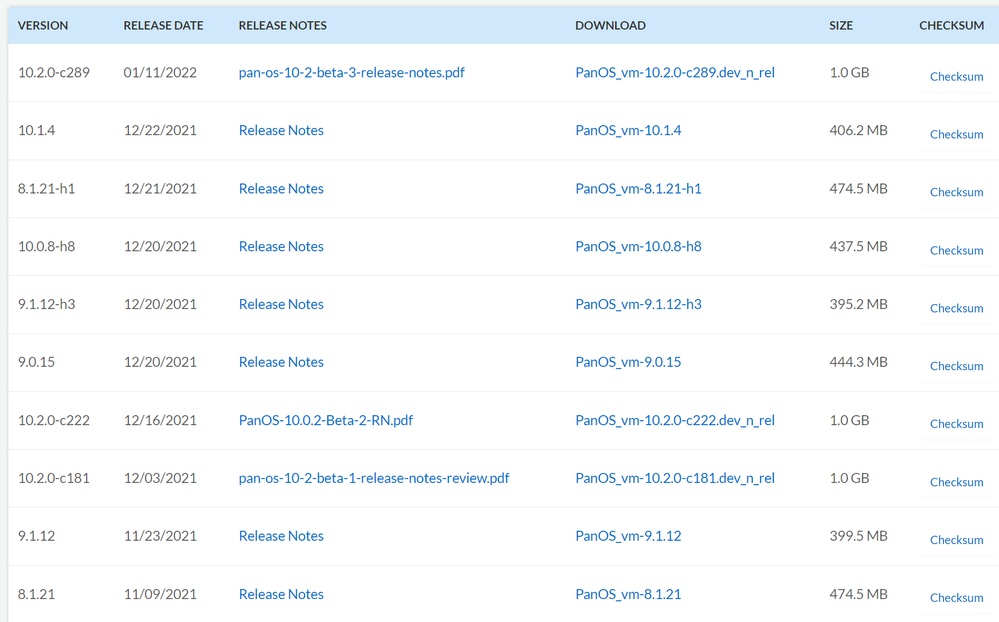The image size is (999, 622).
Task: View Checksum for version 8.1.21
Action: [x=956, y=599]
